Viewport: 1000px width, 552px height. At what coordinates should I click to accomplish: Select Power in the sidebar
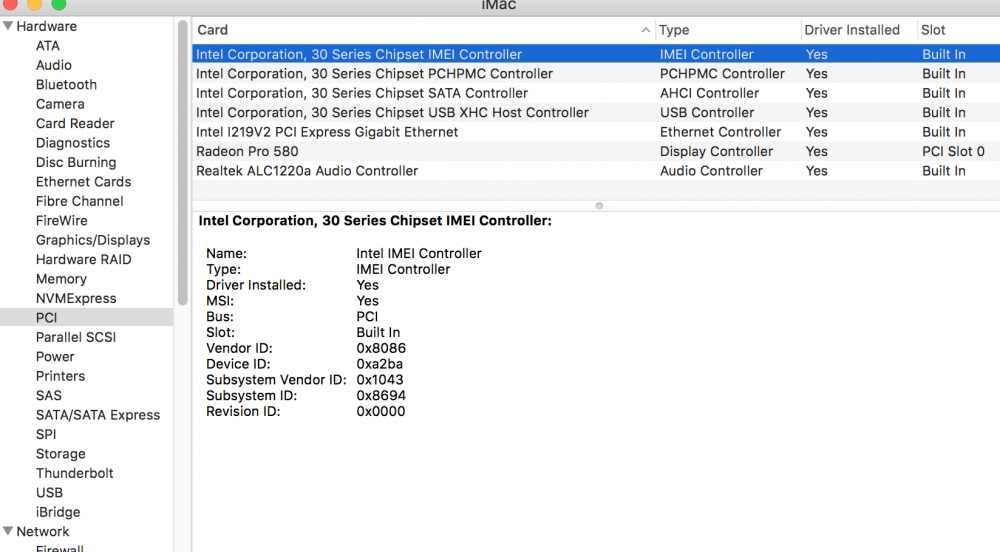(55, 357)
